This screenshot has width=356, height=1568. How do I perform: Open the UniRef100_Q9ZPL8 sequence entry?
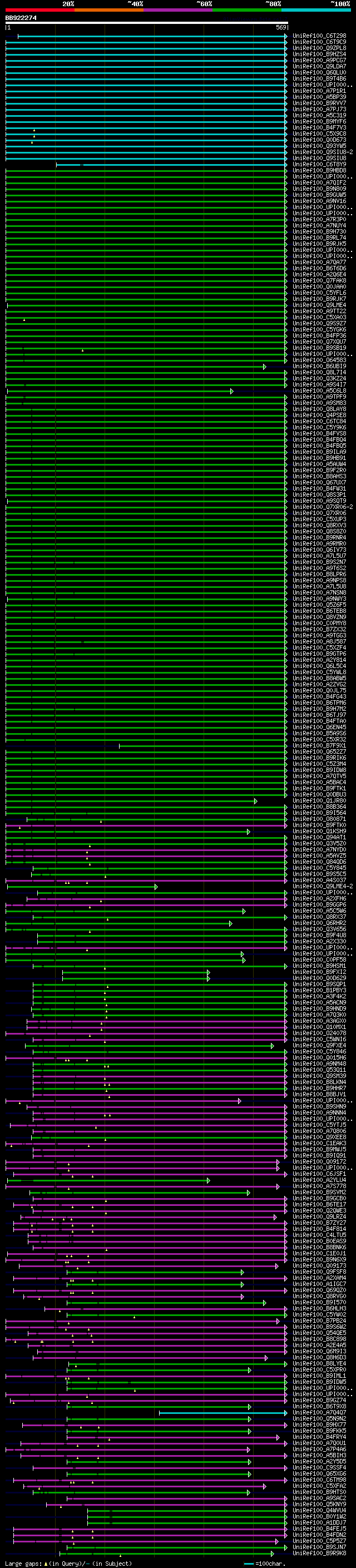tap(319, 48)
